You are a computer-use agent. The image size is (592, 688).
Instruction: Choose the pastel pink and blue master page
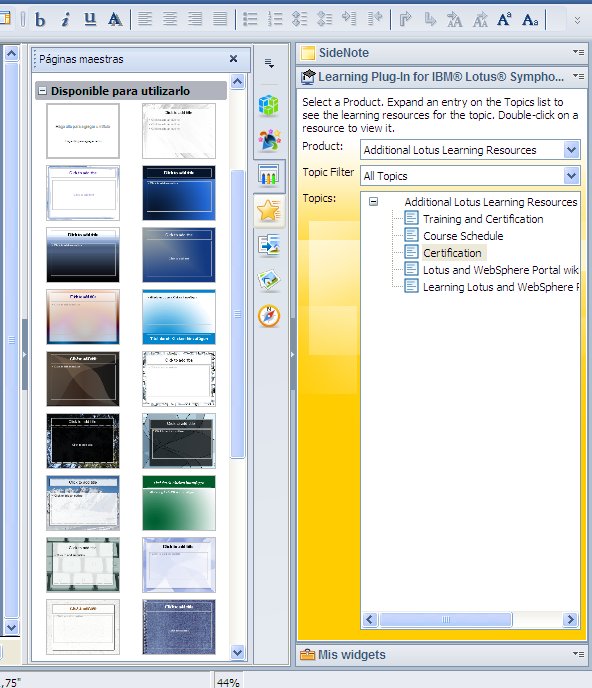(83, 317)
